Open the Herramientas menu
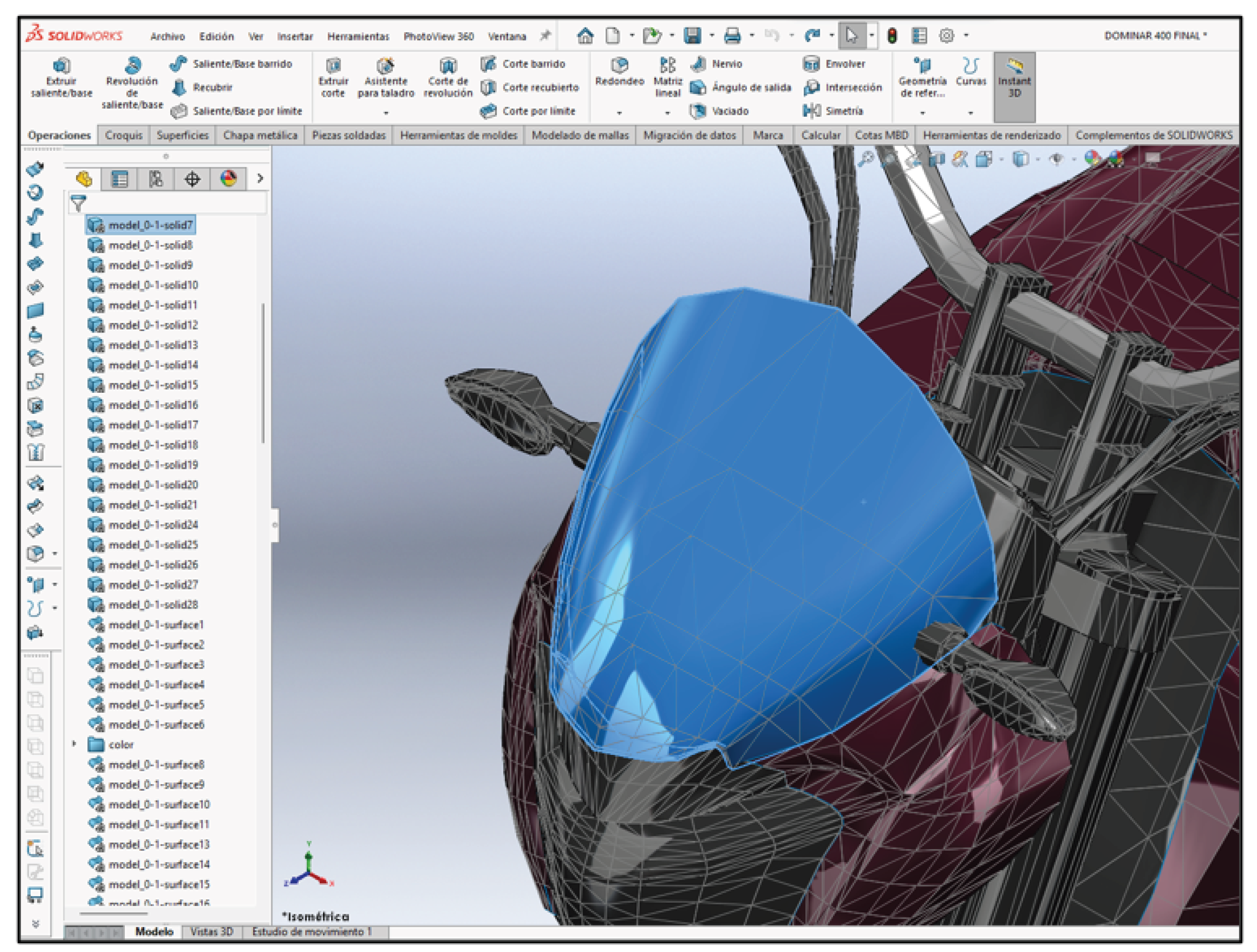This screenshot has width=1257, height=952. pyautogui.click(x=358, y=36)
